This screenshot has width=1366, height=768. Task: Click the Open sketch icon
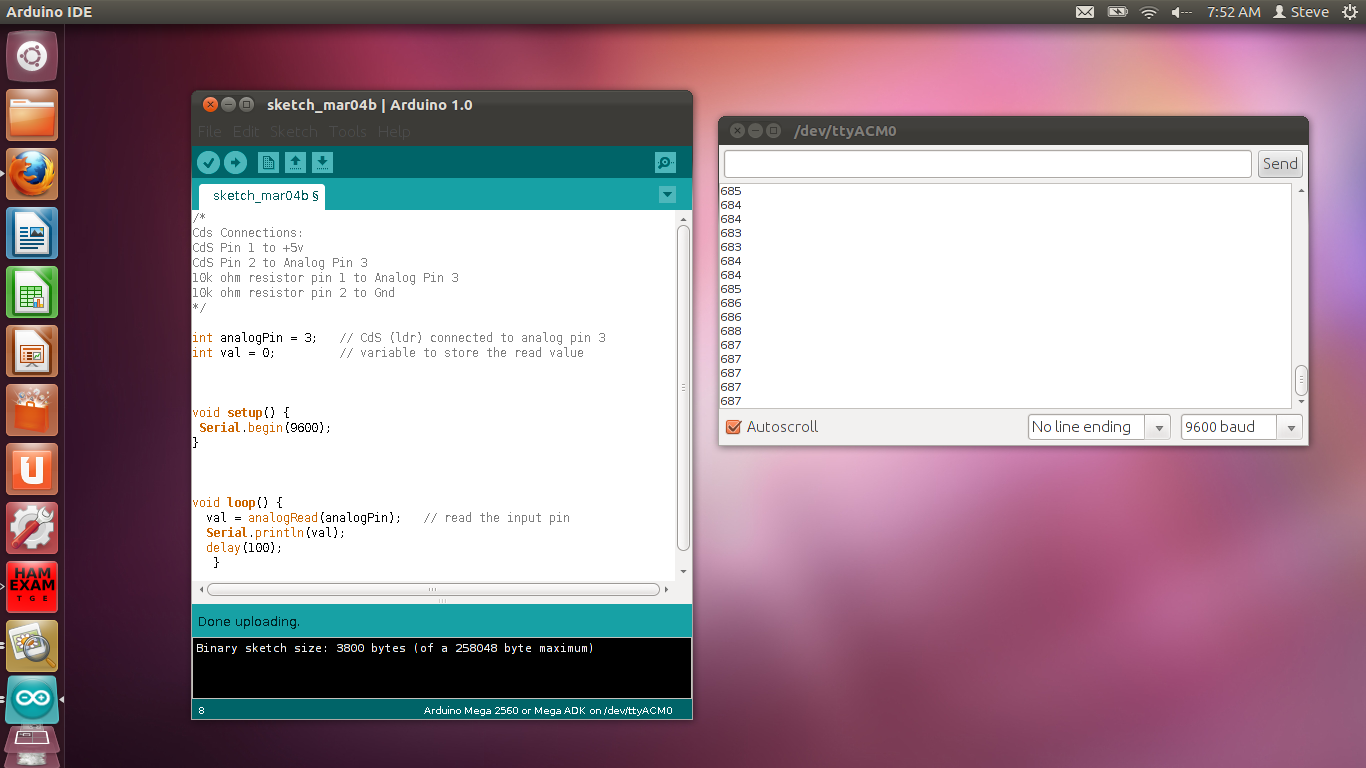[x=295, y=162]
